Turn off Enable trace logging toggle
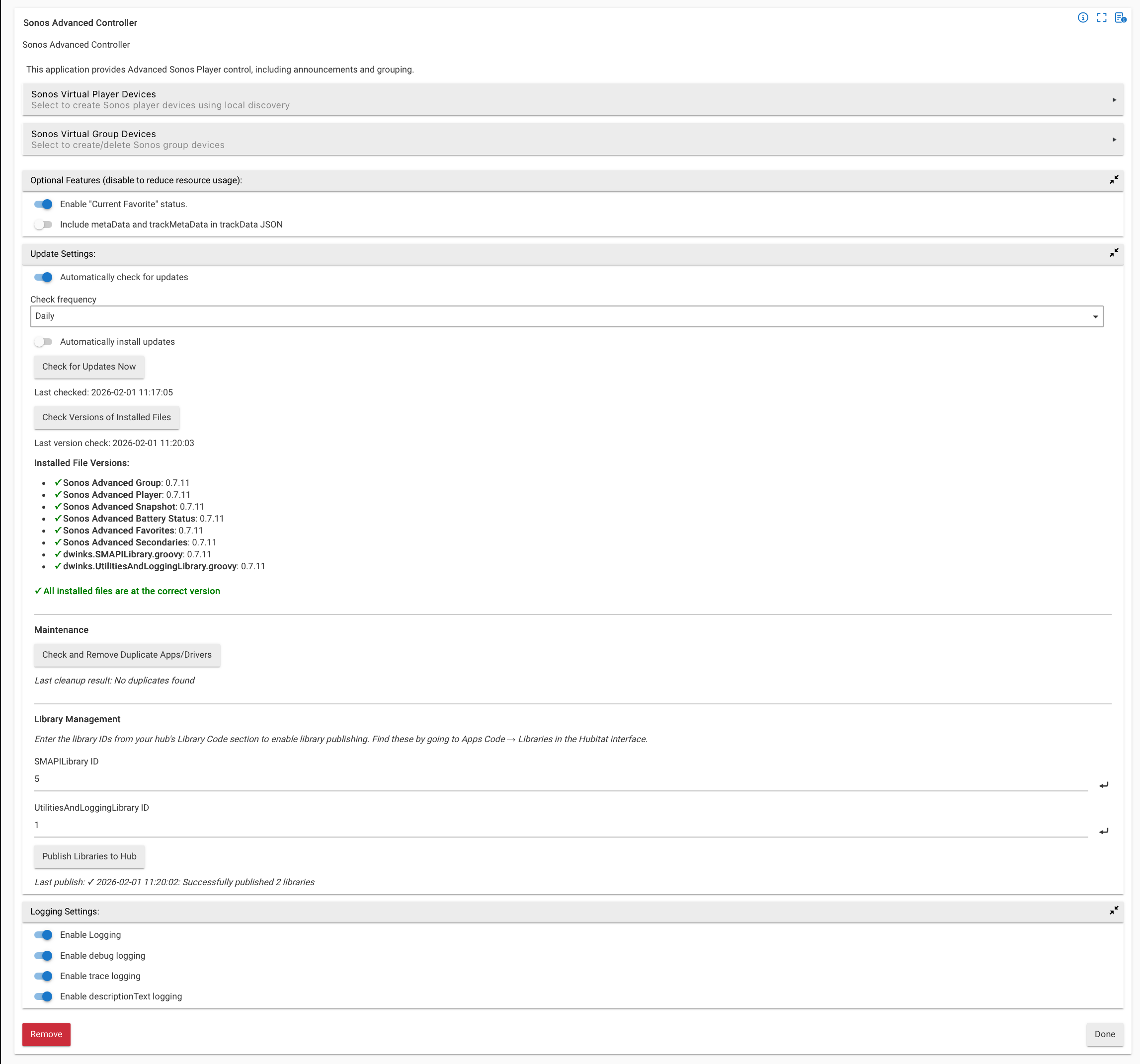Screen dimensions: 1140x1064 [44, 976]
